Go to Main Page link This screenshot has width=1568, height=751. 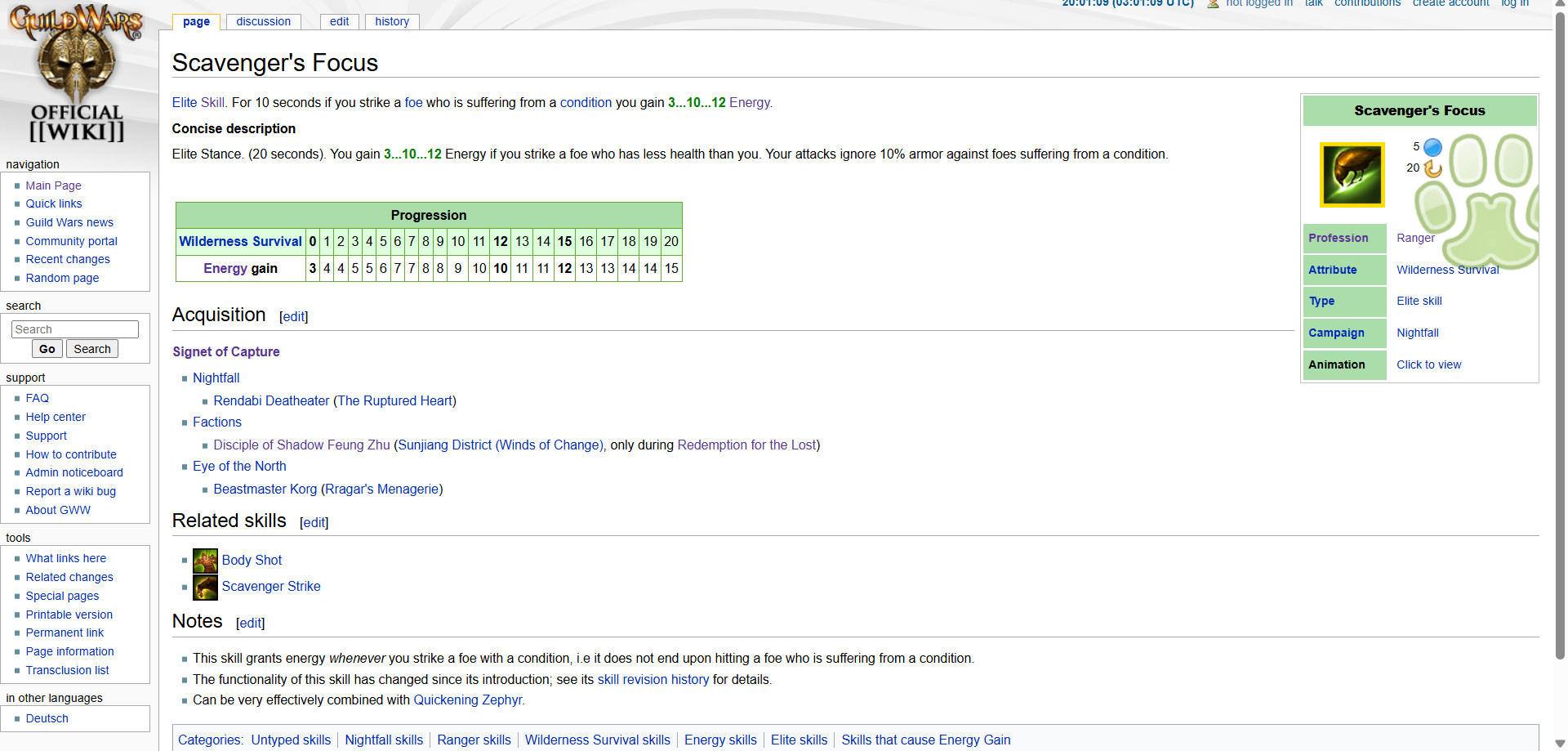tap(53, 186)
